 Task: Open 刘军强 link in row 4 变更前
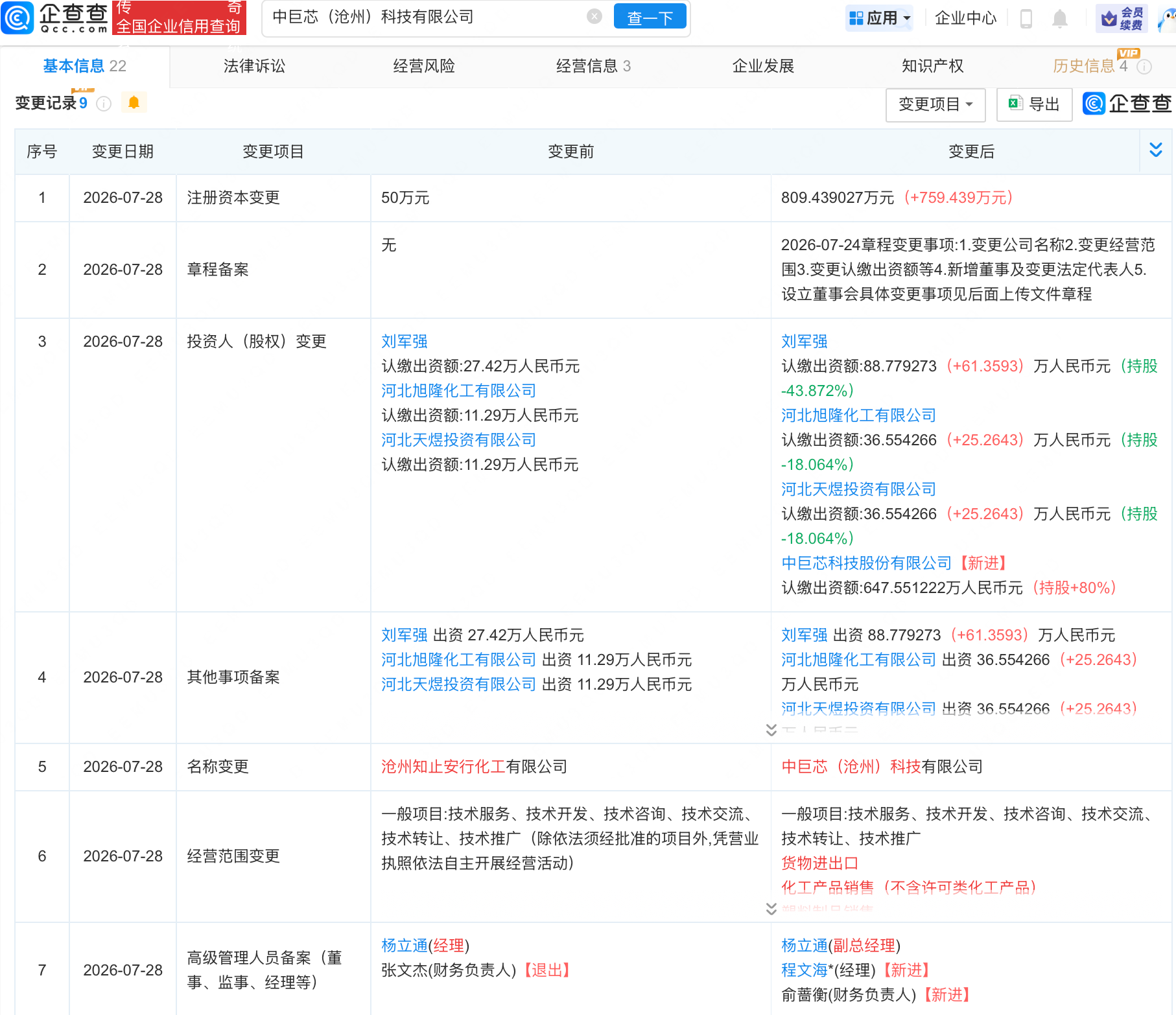(404, 635)
